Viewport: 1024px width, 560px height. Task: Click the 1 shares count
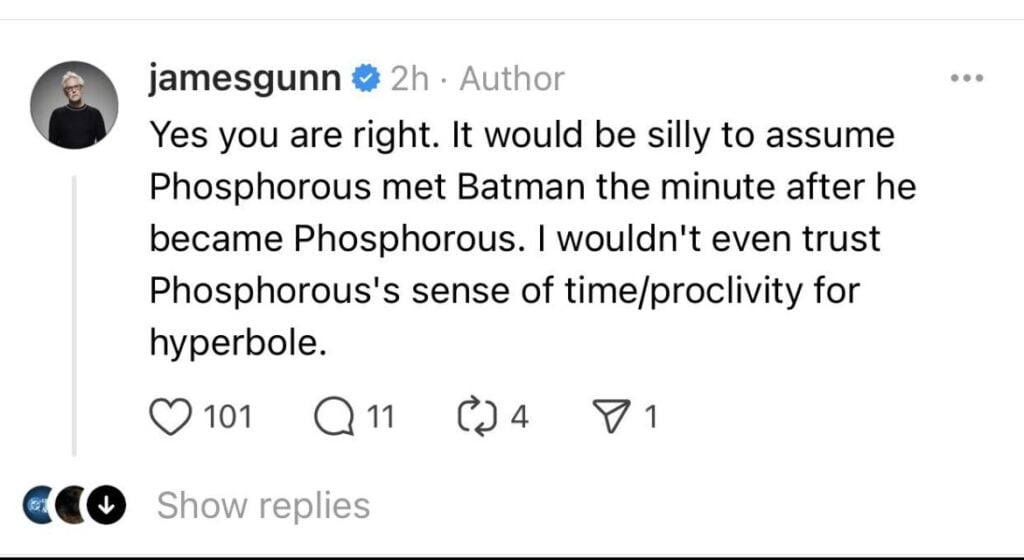pos(650,417)
